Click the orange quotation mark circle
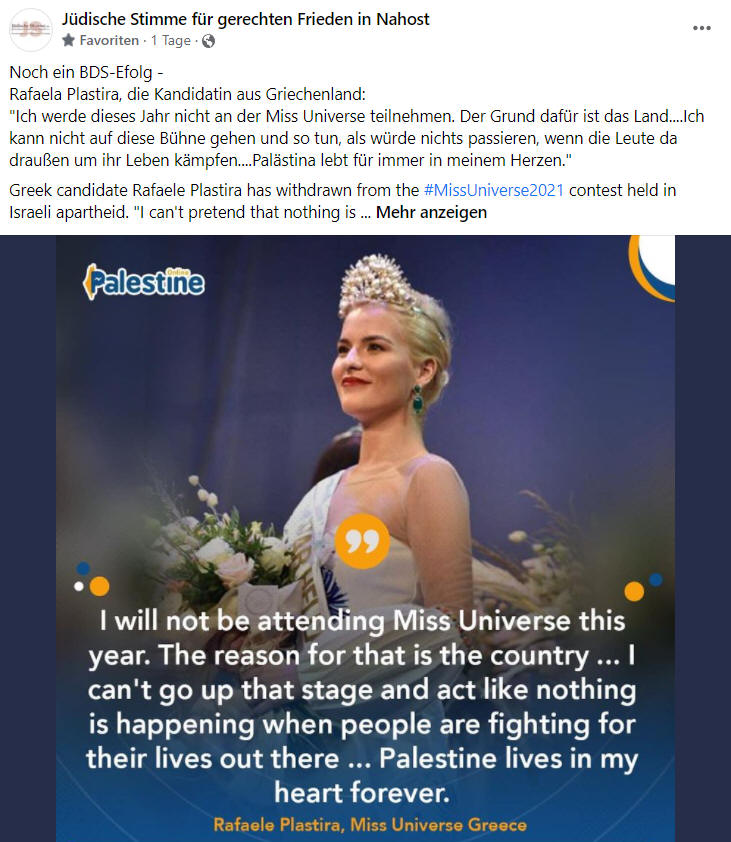Viewport: 731px width, 842px height. 363,541
